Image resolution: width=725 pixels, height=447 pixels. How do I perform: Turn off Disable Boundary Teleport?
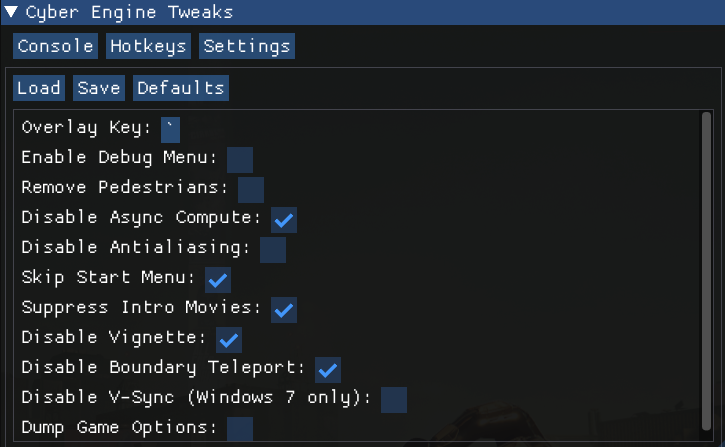click(328, 370)
